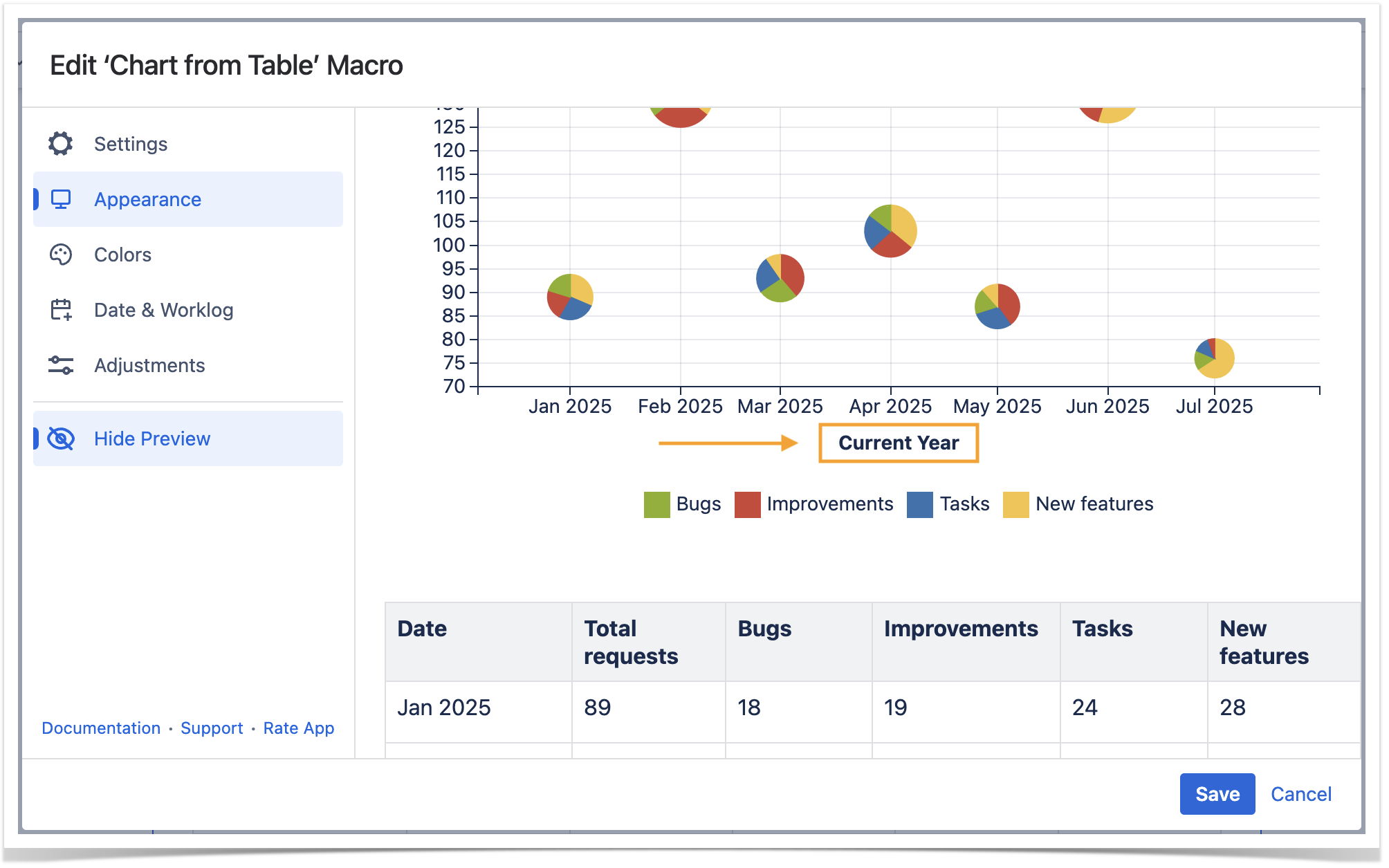This screenshot has width=1389, height=868.
Task: Toggle Hide Preview panel
Action: (152, 438)
